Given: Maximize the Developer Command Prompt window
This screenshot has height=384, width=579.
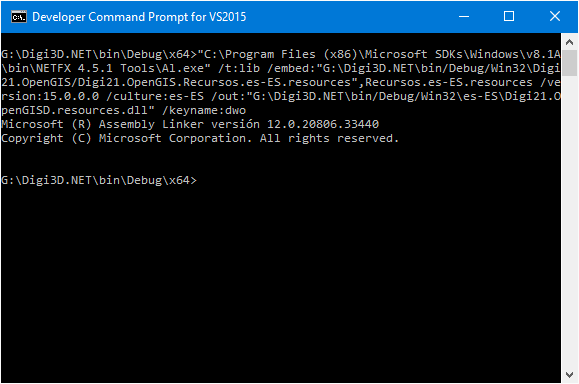Looking at the screenshot, I should point(509,17).
